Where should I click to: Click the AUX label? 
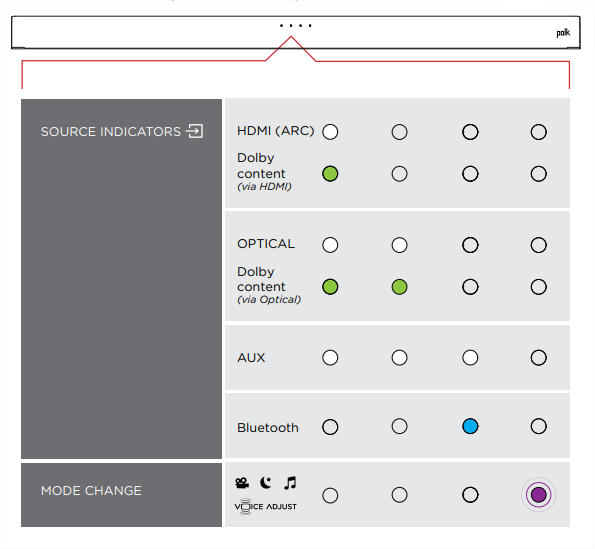[x=251, y=358]
